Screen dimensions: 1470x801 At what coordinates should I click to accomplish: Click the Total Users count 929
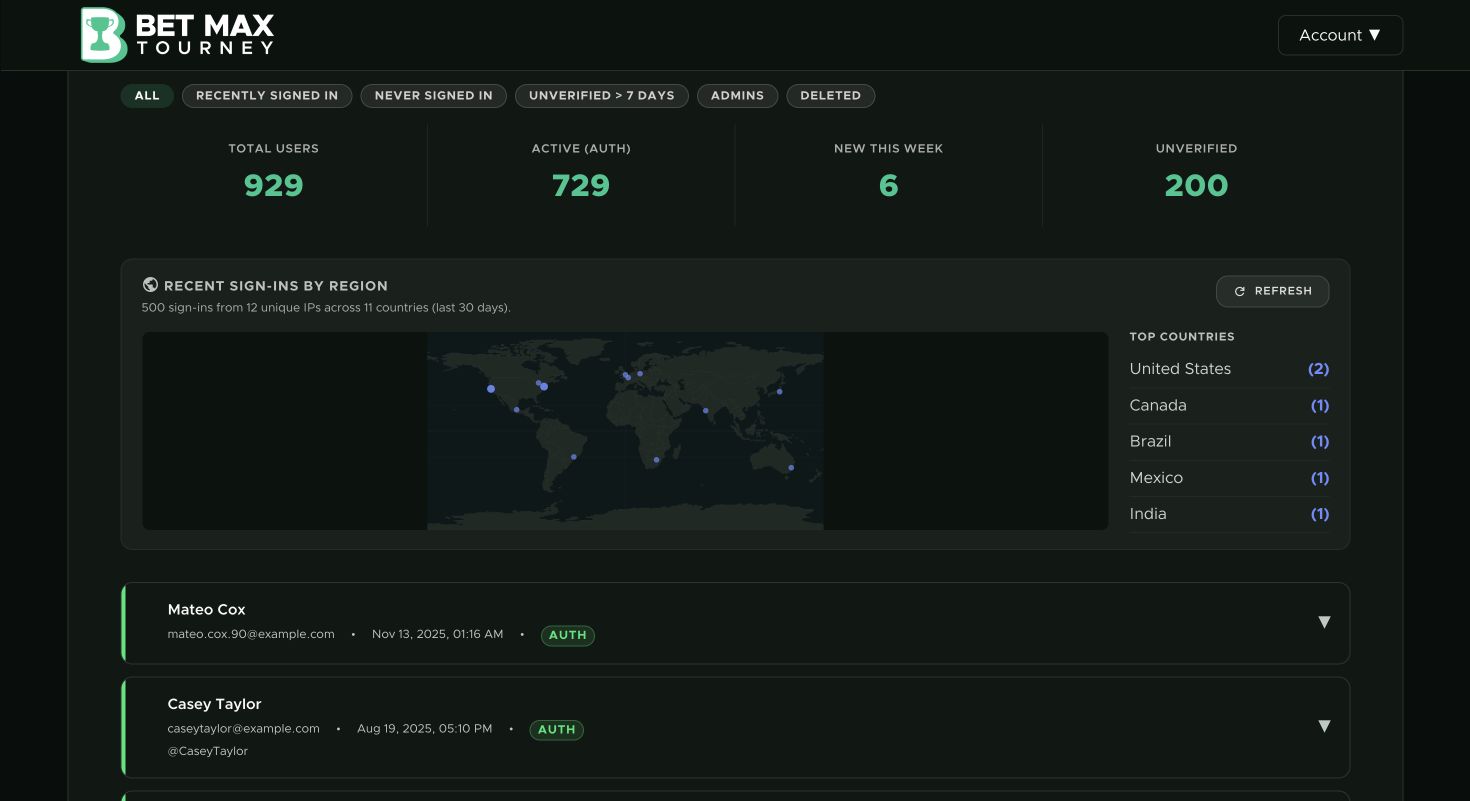(274, 185)
